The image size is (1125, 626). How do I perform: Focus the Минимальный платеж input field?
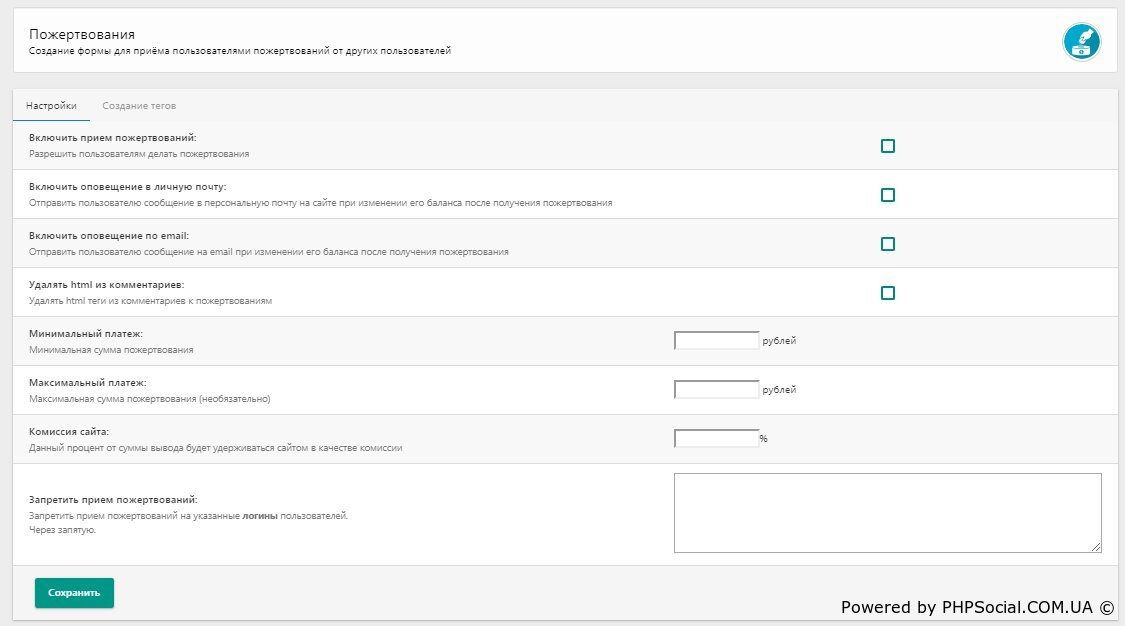[x=717, y=341]
